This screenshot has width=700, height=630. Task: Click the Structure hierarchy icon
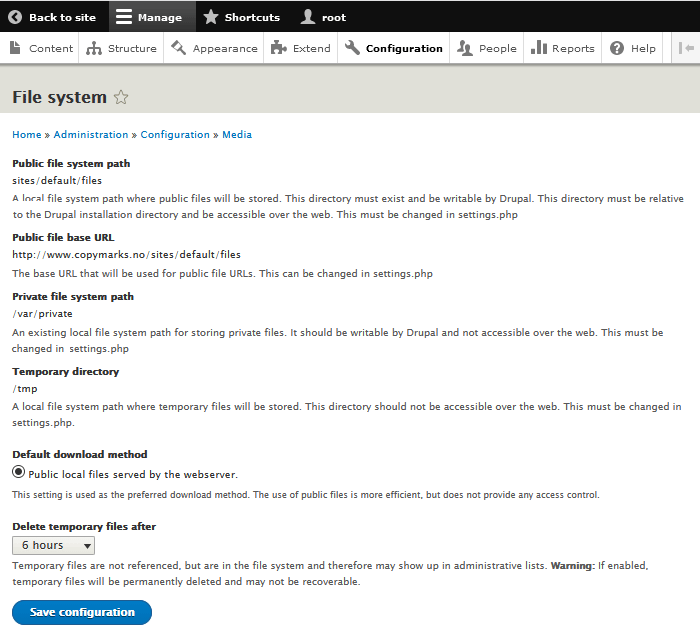94,48
